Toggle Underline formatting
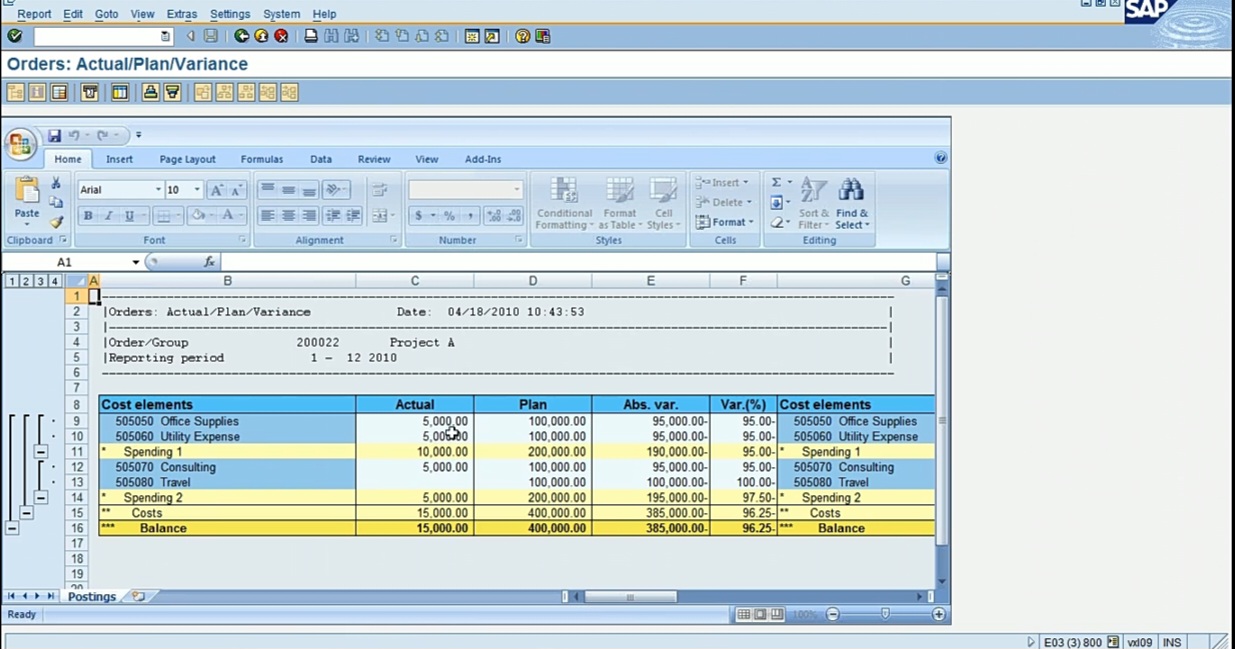1235x649 pixels. pos(129,216)
